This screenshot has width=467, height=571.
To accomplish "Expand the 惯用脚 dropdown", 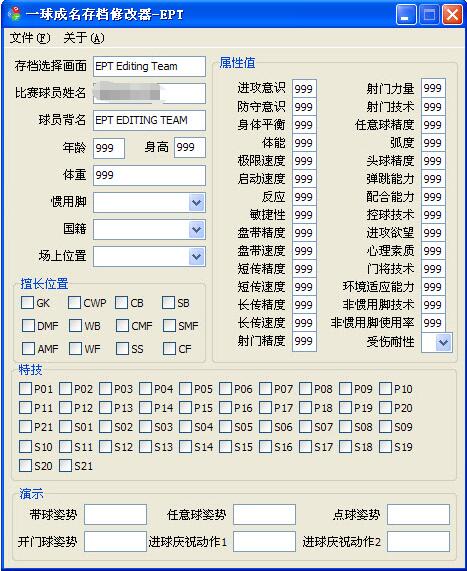I will (197, 202).
